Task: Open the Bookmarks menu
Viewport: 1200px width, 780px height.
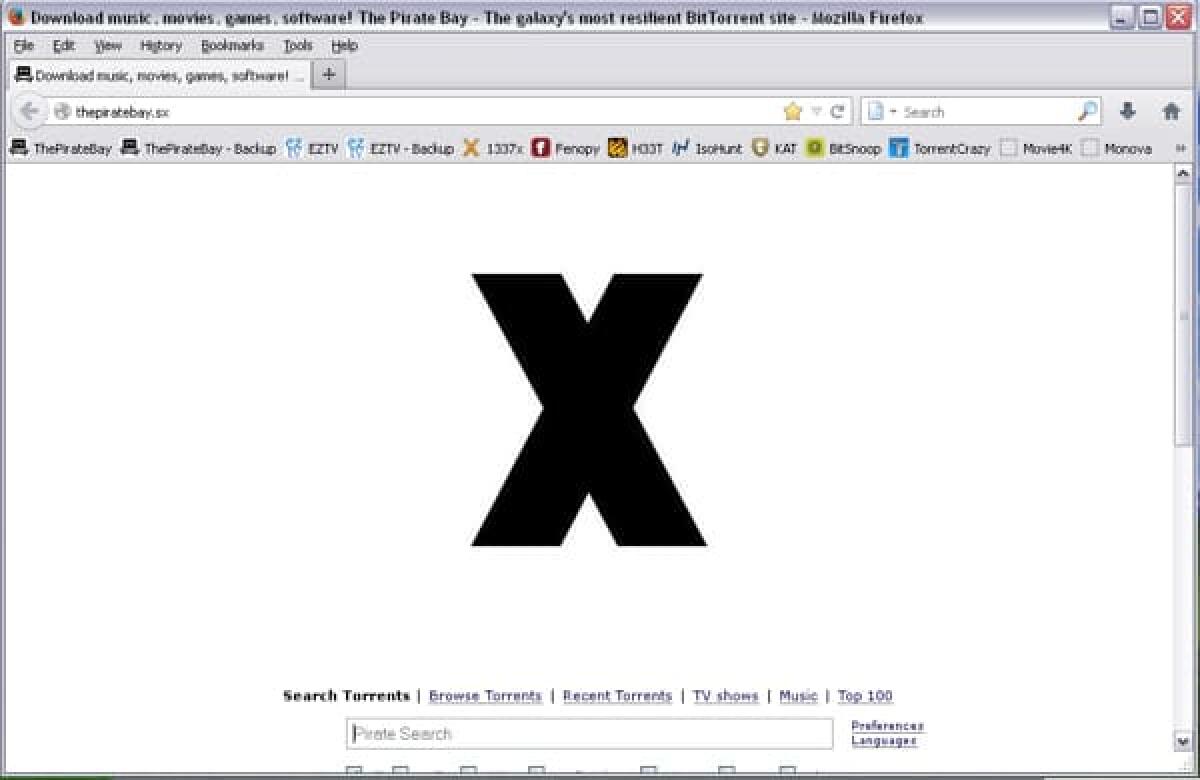Action: click(232, 45)
